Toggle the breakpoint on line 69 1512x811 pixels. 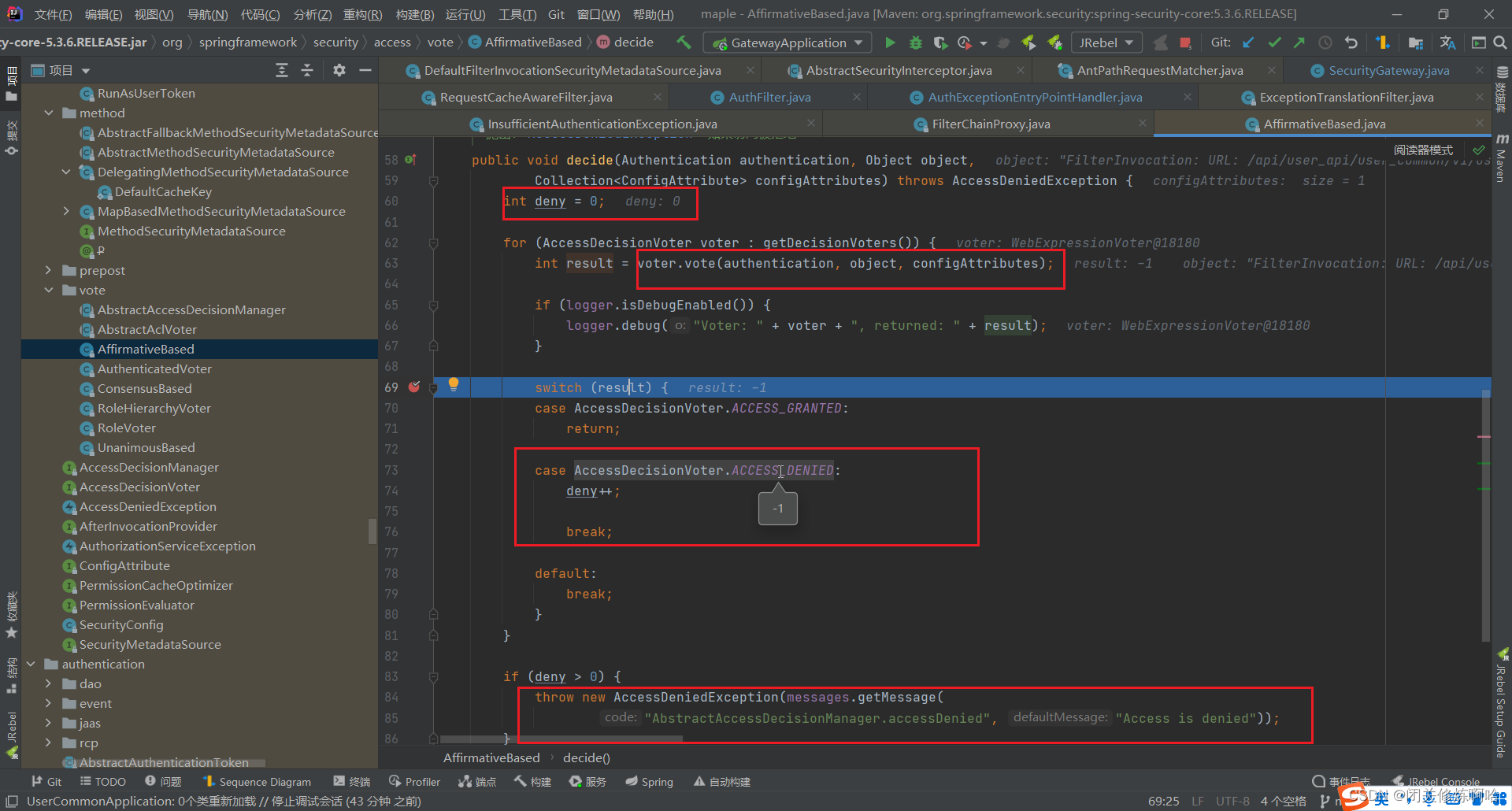pyautogui.click(x=414, y=387)
